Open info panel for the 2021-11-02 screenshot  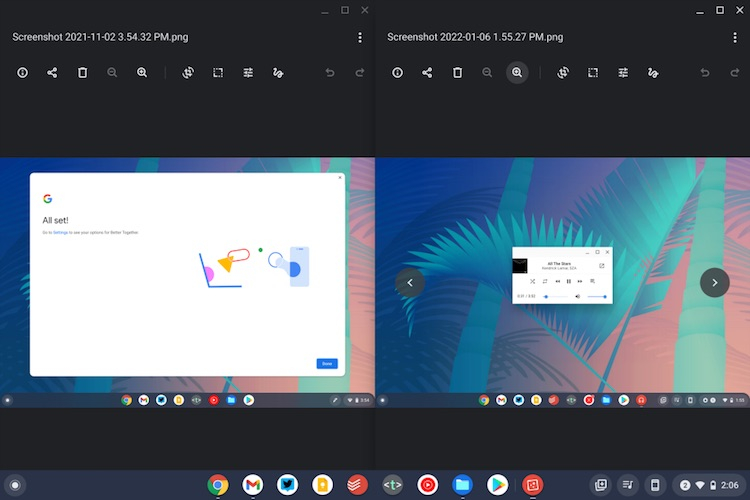pos(22,73)
